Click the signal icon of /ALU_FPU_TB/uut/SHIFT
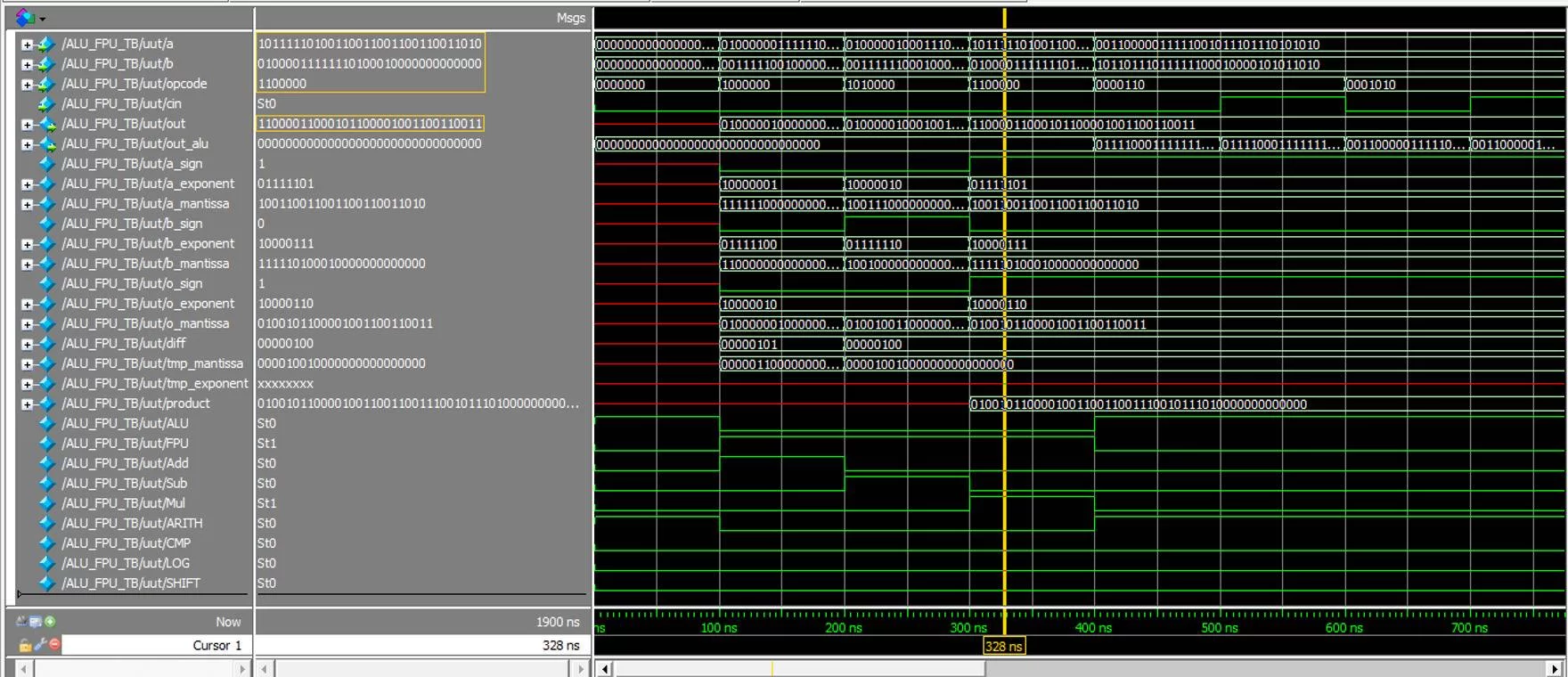This screenshot has width=1568, height=677. point(47,583)
